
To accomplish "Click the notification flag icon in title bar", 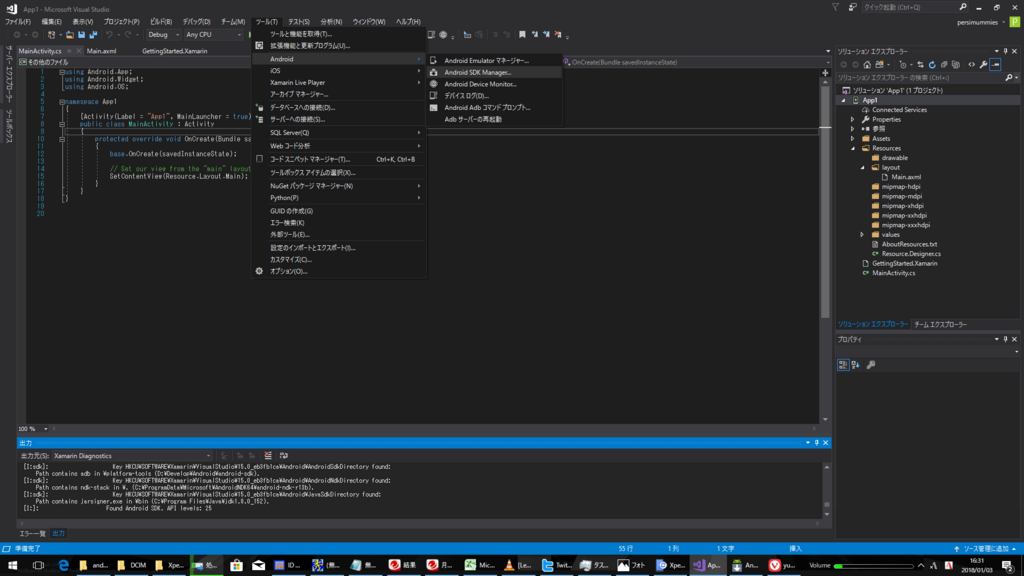I will (x=835, y=7).
